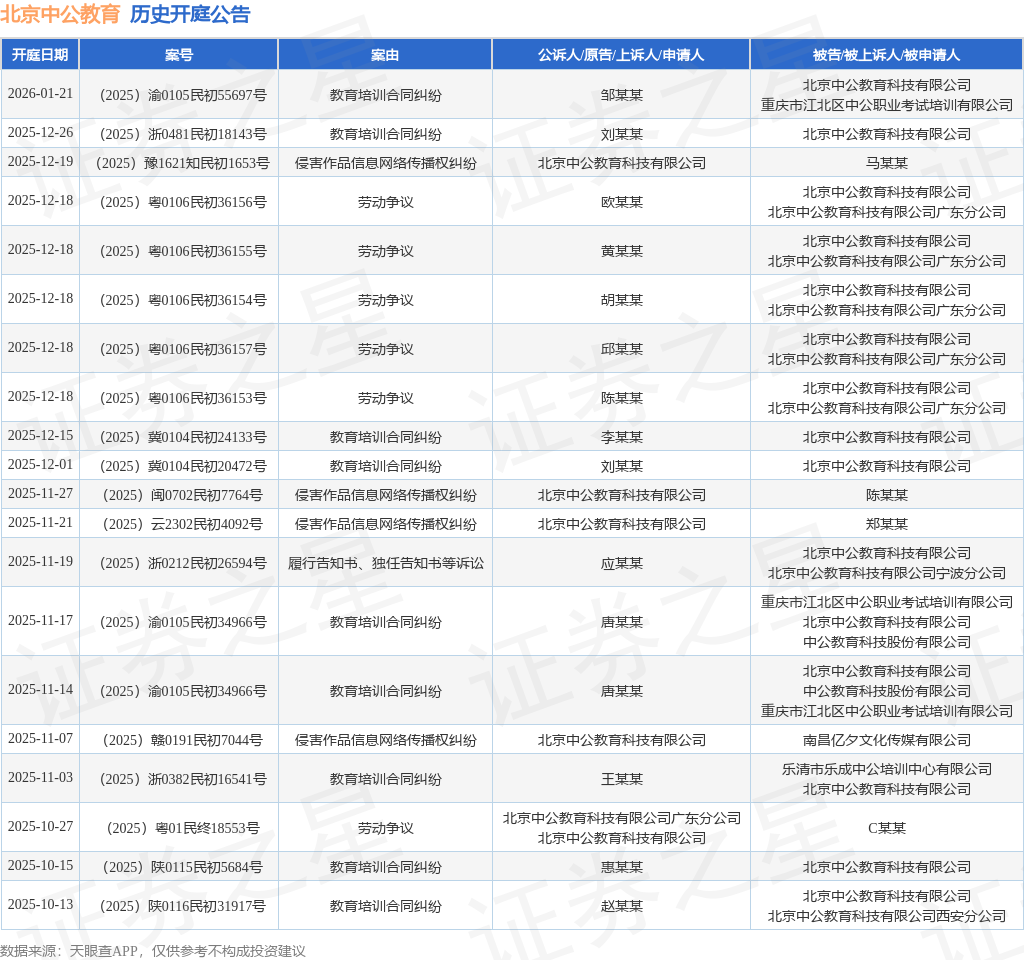Click the 公诉人/原告/上诉人/申请人 column header
This screenshot has height=960, width=1024.
tap(621, 55)
